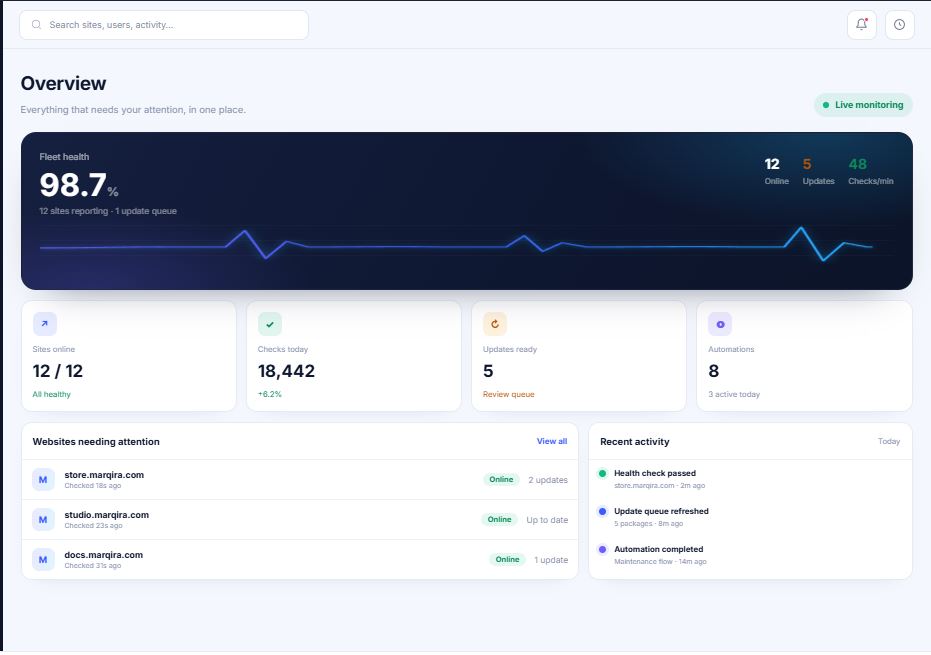Click the Checks today checkmark icon
Image resolution: width=931 pixels, height=655 pixels.
pos(270,324)
